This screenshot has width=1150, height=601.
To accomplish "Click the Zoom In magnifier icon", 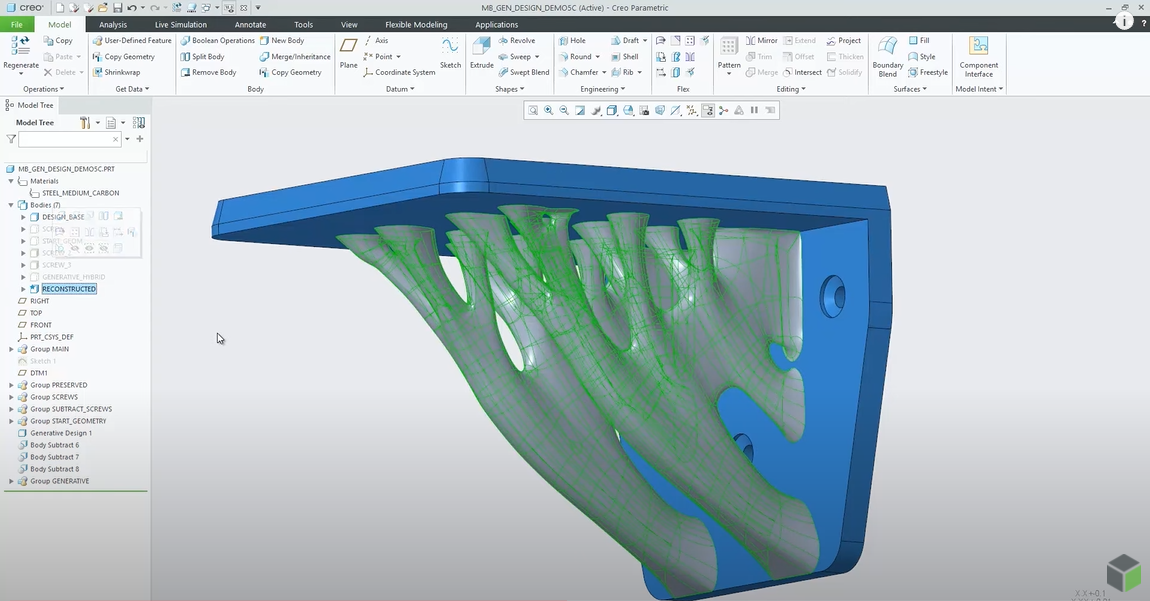I will tap(549, 111).
